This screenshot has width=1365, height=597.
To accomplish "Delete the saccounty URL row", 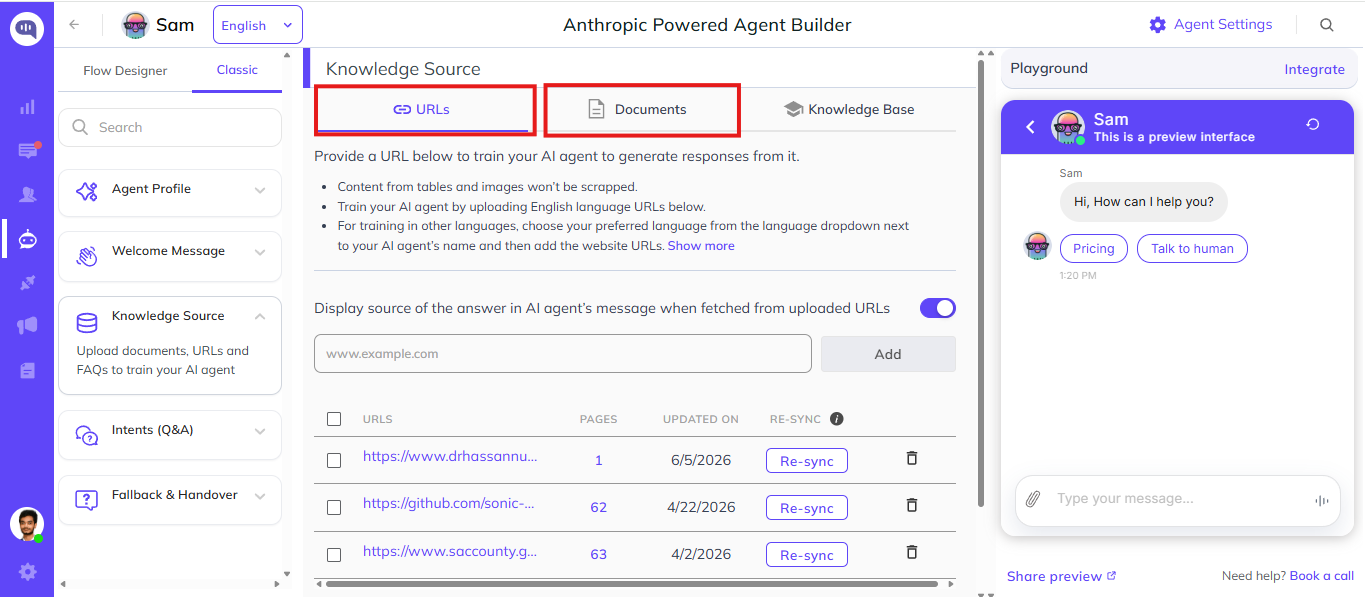I will coord(912,552).
